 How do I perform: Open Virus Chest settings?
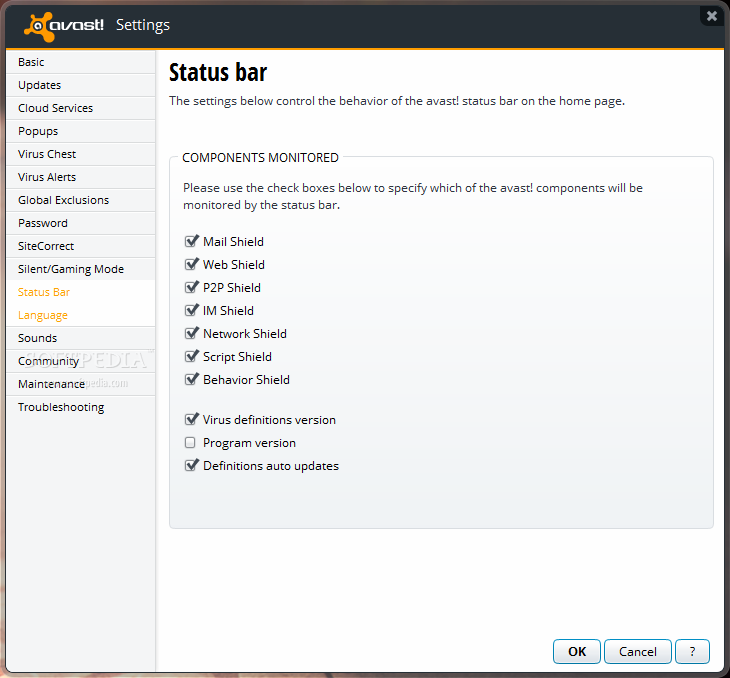(81, 154)
